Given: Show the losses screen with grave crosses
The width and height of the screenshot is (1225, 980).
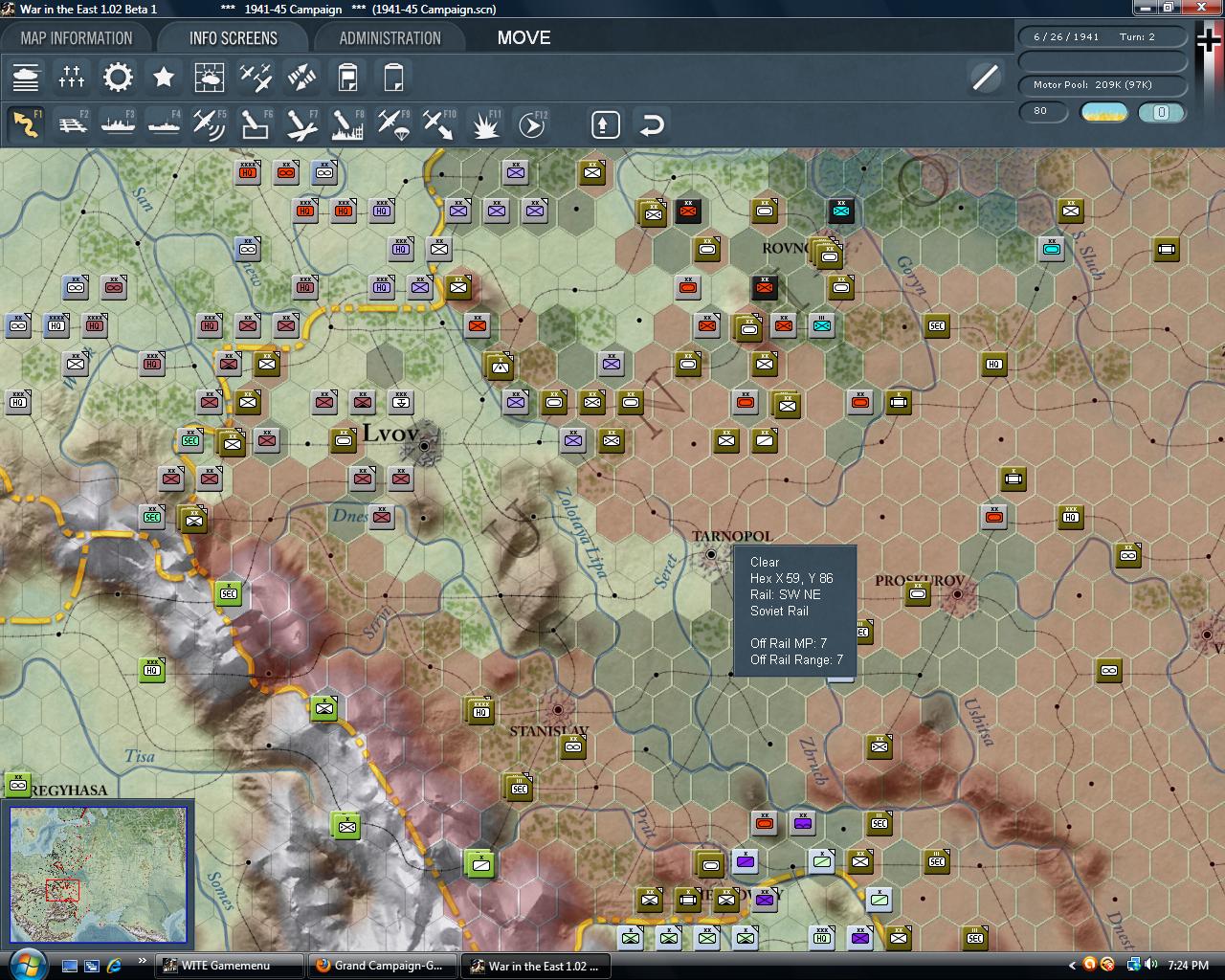Looking at the screenshot, I should (72, 77).
